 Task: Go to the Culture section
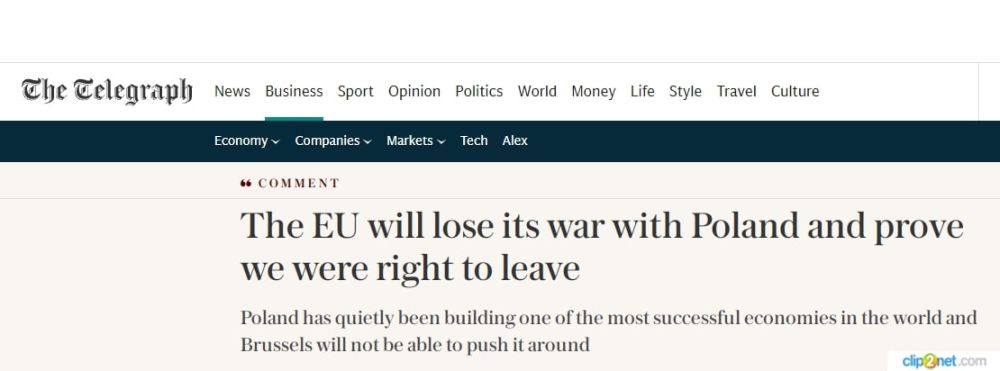coord(795,91)
